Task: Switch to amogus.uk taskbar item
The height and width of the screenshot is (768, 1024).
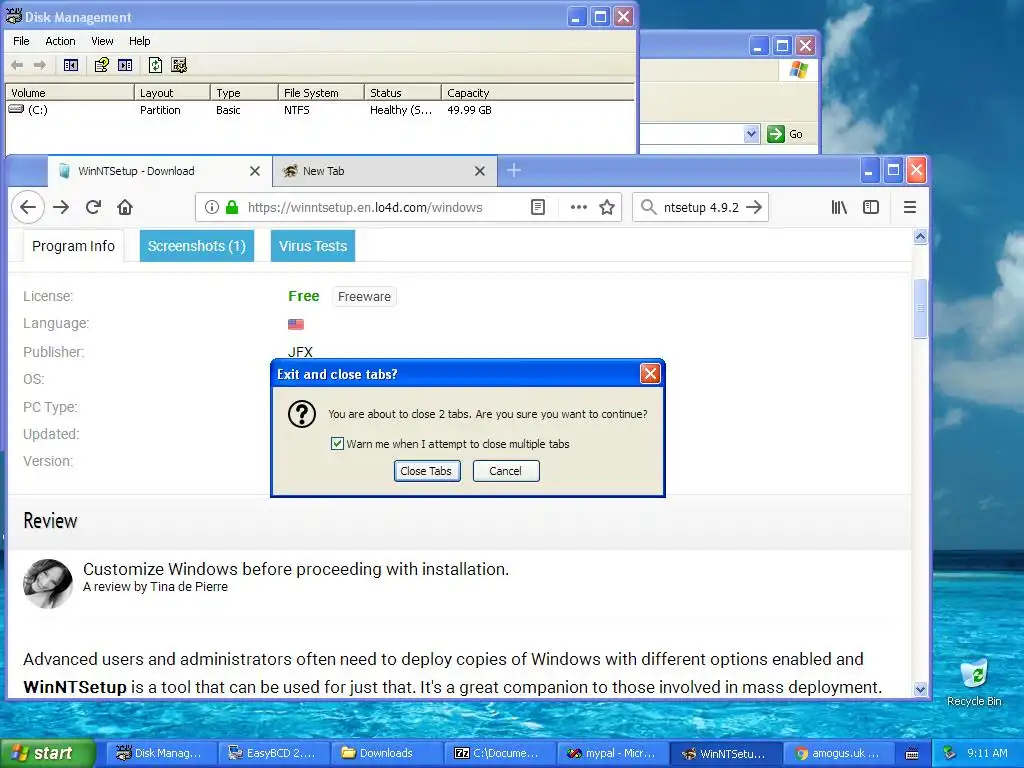Action: 837,753
